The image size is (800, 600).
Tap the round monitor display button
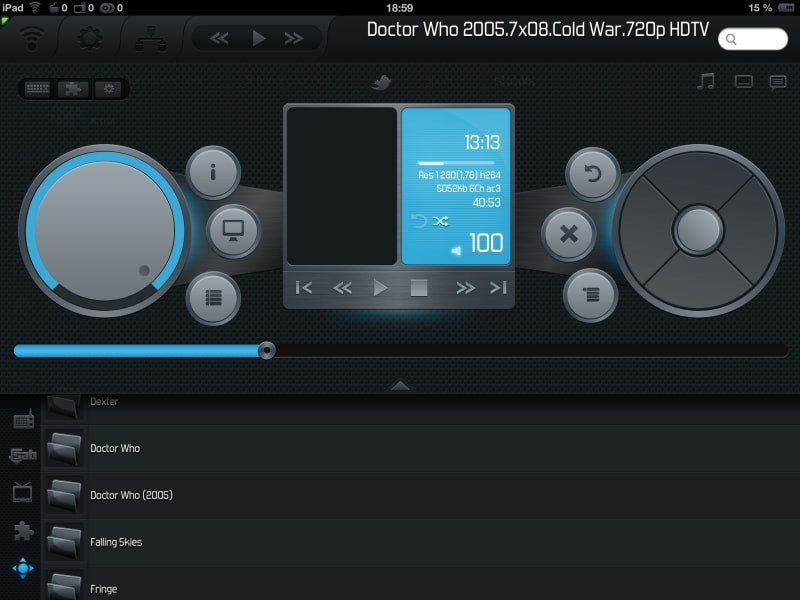(x=233, y=231)
